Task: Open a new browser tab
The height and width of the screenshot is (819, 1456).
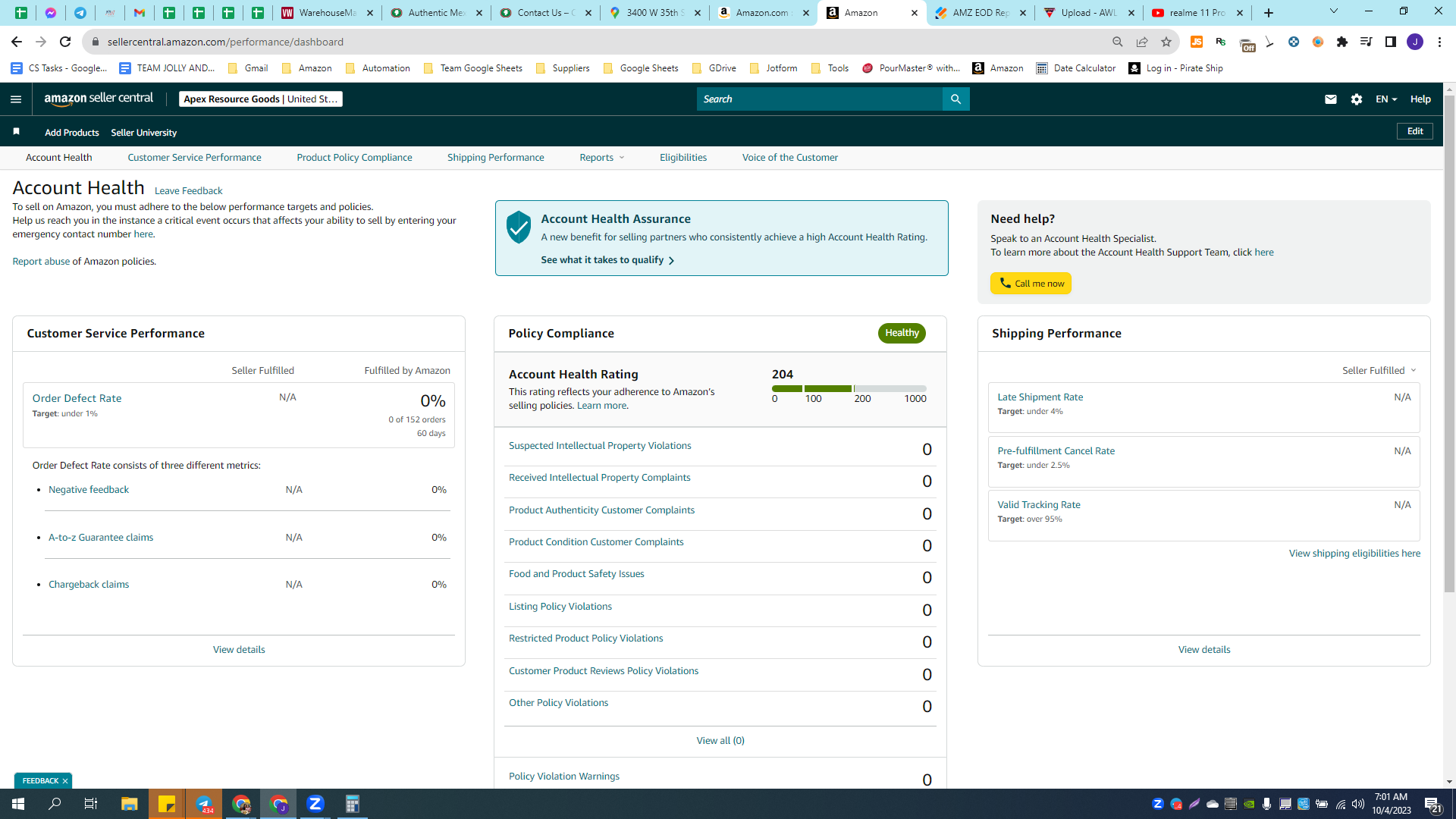Action: pos(1269,13)
